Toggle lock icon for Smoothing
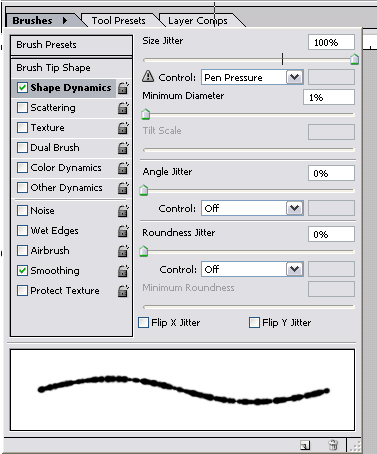This screenshot has width=377, height=454. (123, 271)
